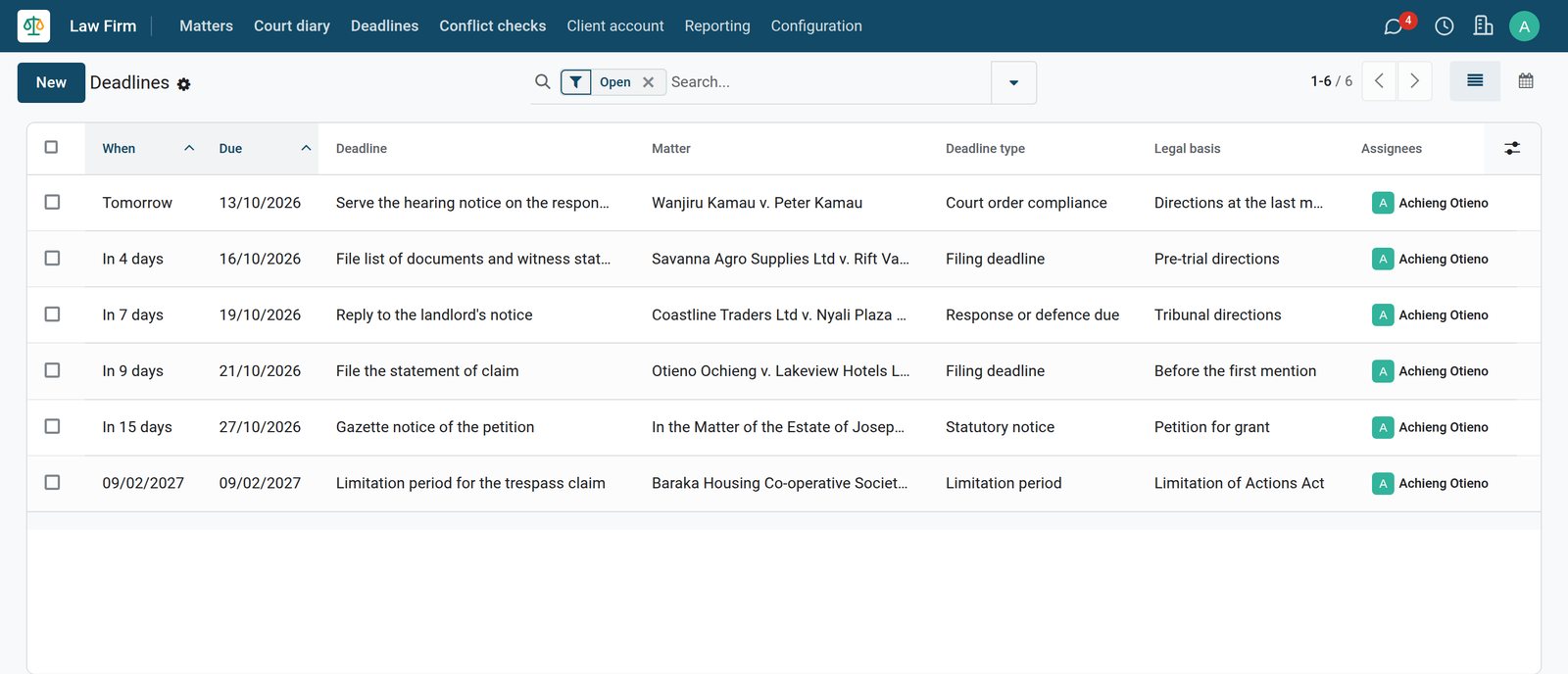Click the 'Savanna Agro Supplies Ltd v. Rift Va...' cell
Screen dimensions: 1568x674
pyautogui.click(x=780, y=259)
